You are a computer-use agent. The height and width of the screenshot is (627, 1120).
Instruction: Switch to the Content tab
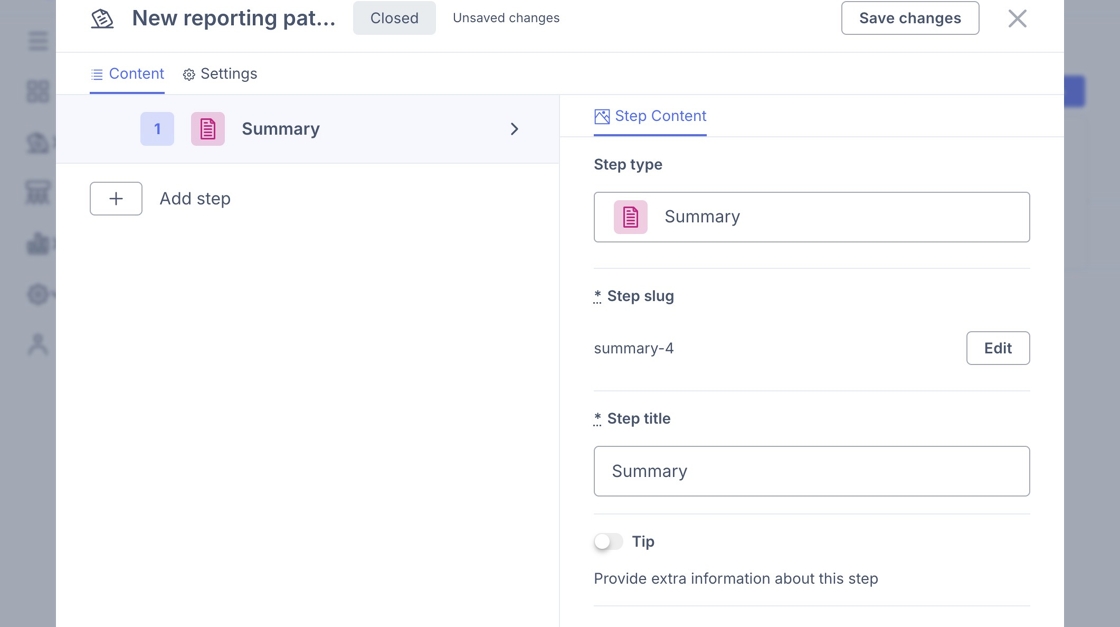pos(127,74)
